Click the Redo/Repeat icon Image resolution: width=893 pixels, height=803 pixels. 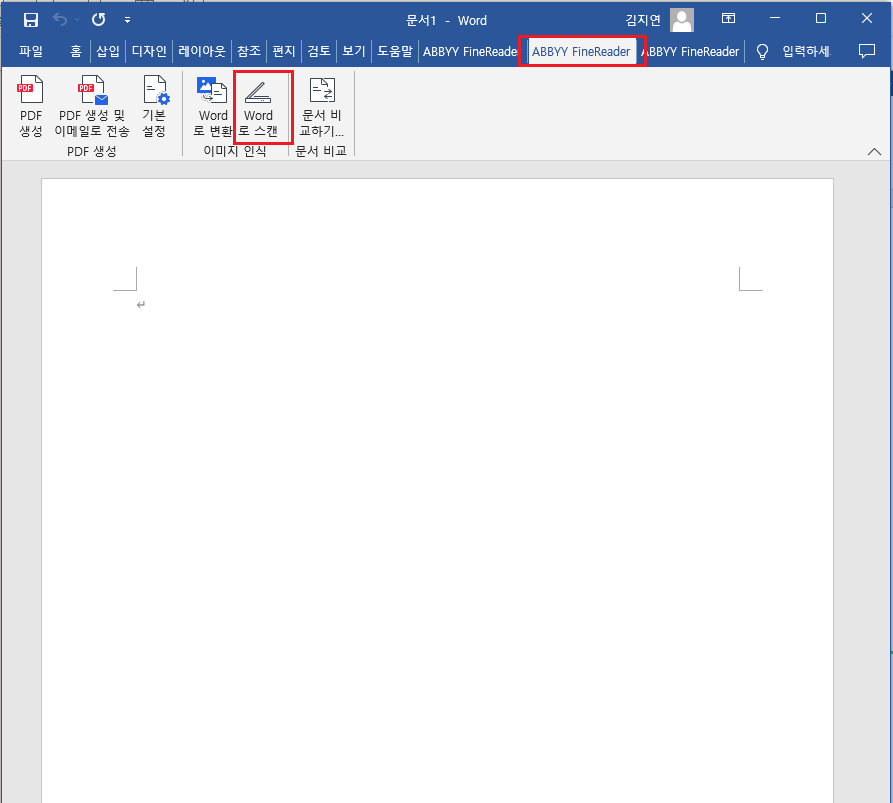[x=99, y=19]
